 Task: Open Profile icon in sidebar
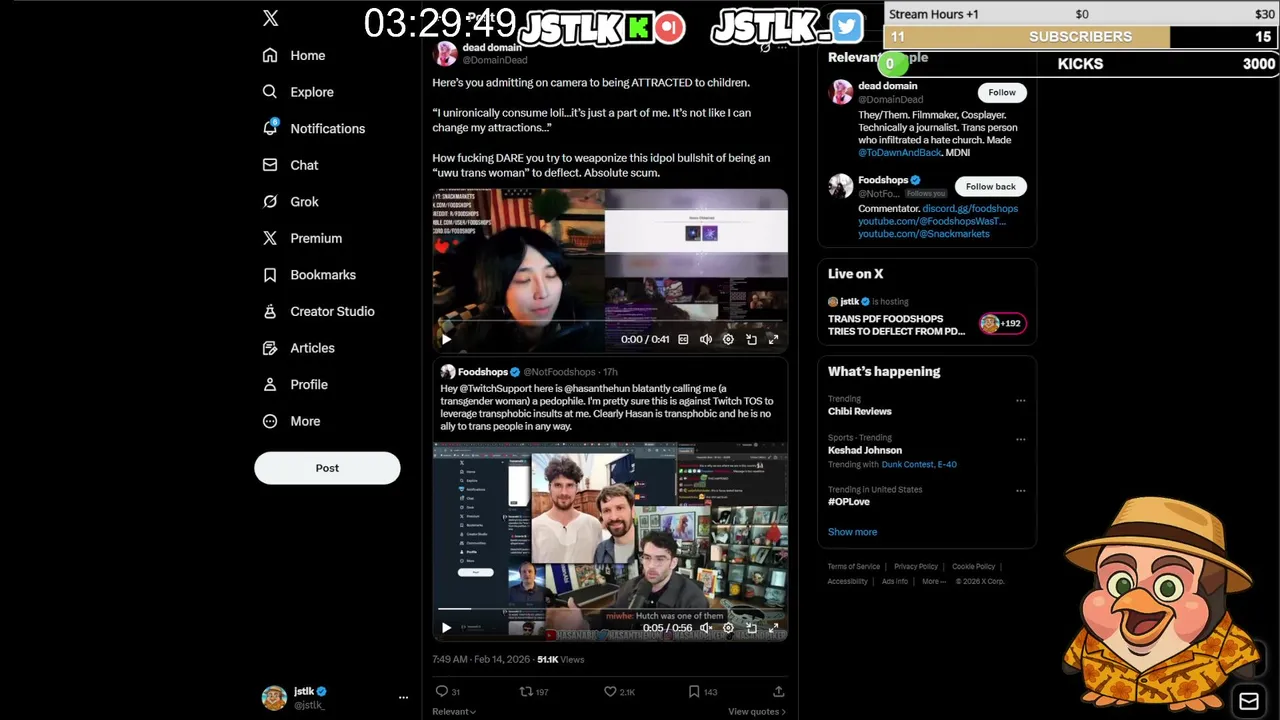pyautogui.click(x=270, y=384)
